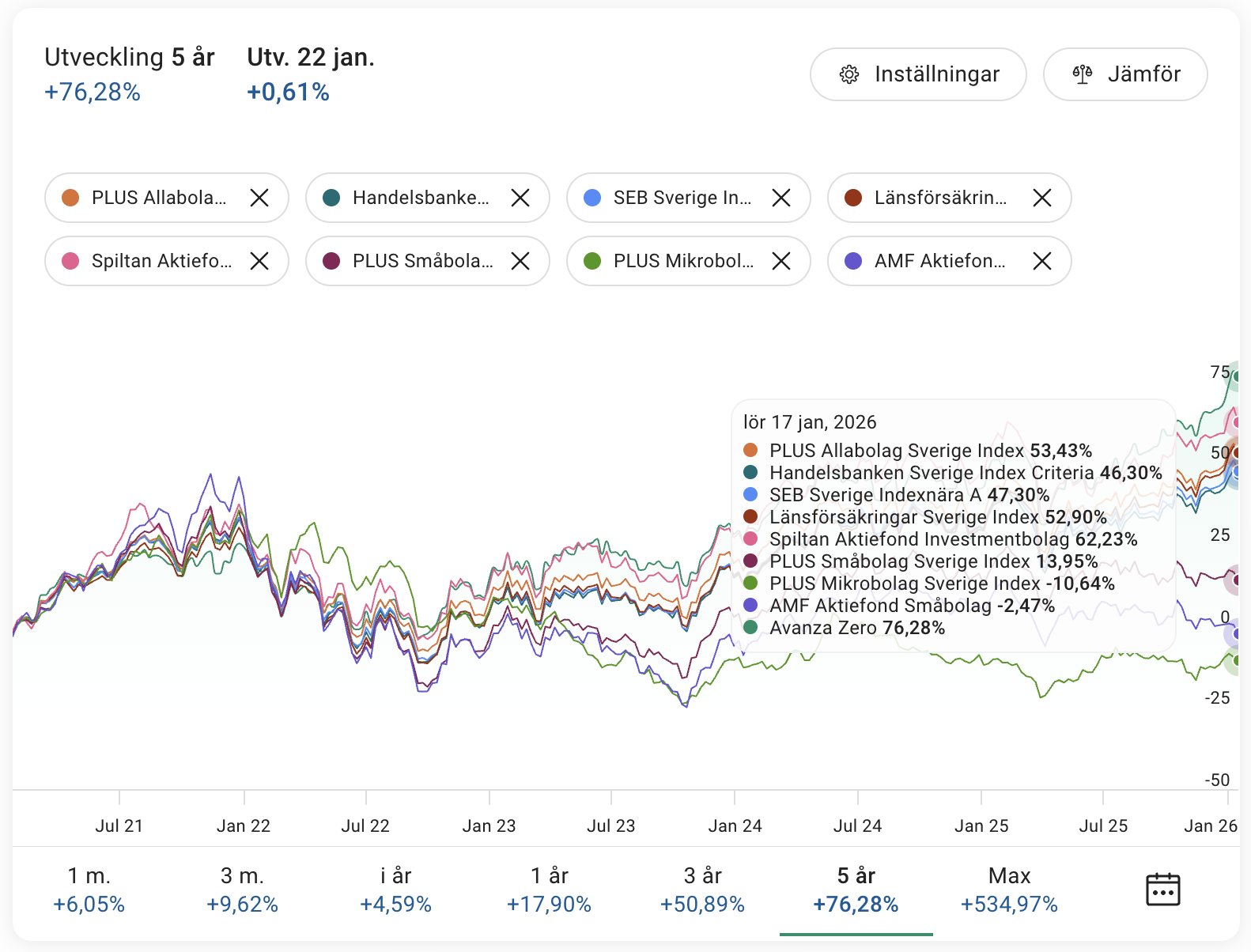The width and height of the screenshot is (1251, 952).
Task: Remove Spiltan Aktiefond from chart
Action: coord(259,261)
